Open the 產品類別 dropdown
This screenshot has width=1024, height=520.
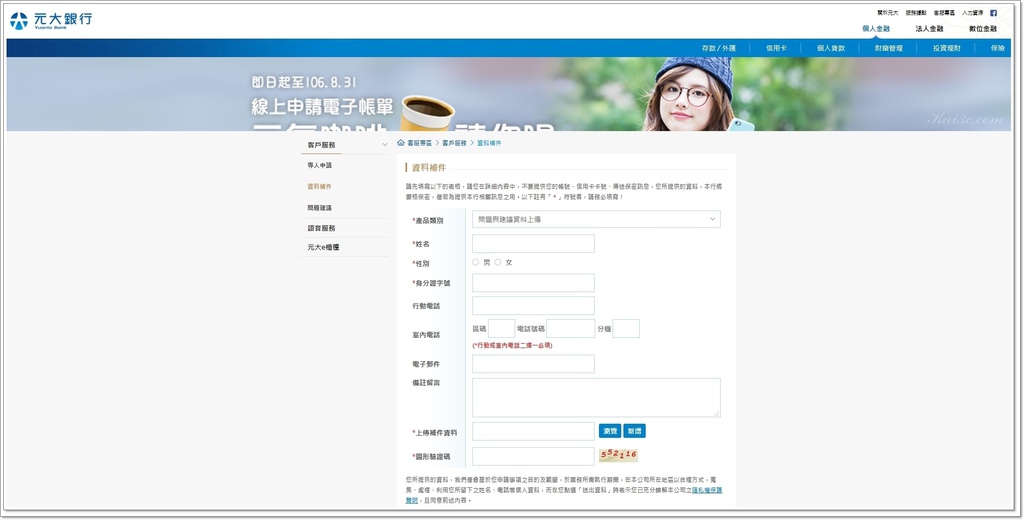pyautogui.click(x=596, y=219)
